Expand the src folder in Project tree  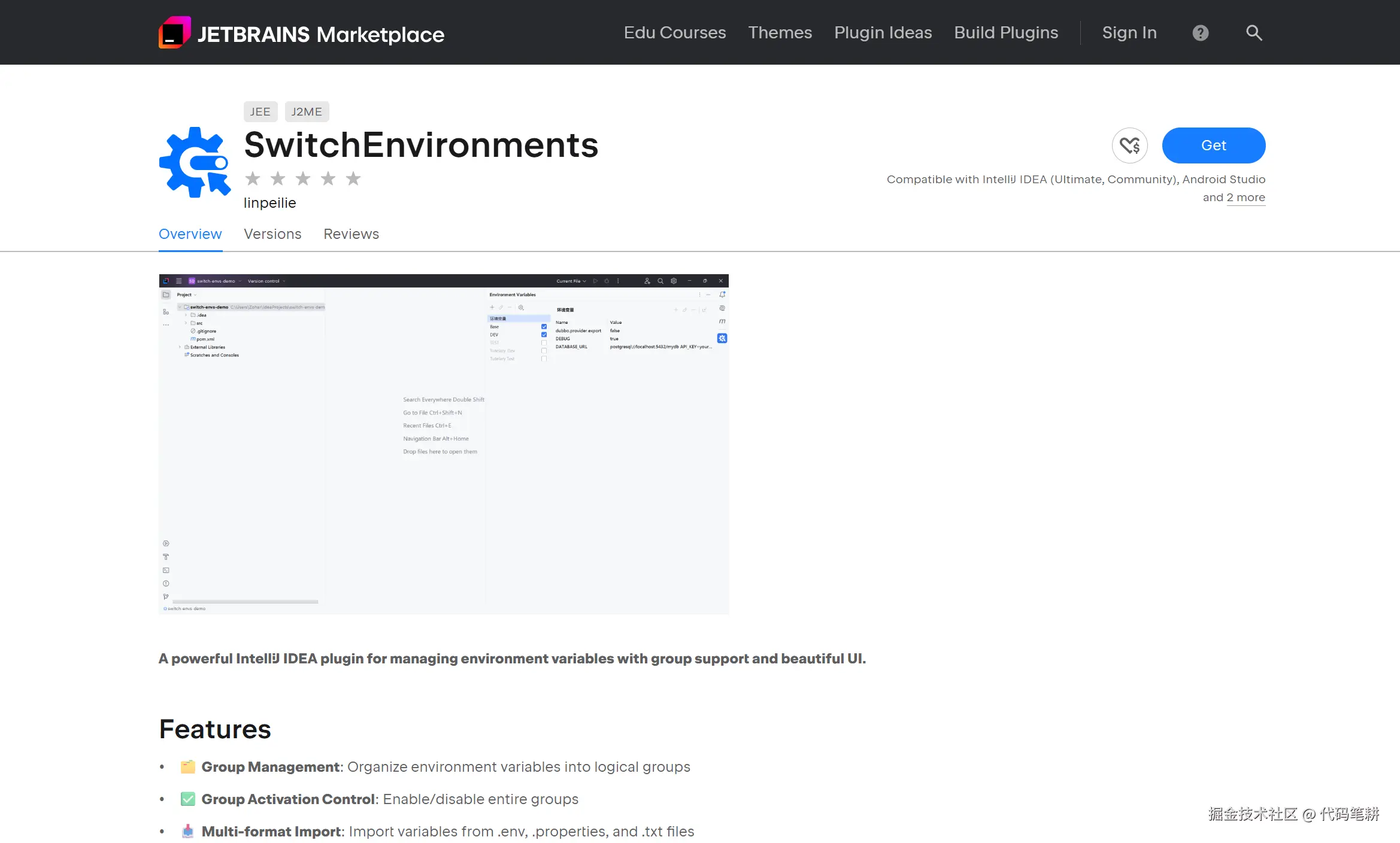pyautogui.click(x=186, y=323)
